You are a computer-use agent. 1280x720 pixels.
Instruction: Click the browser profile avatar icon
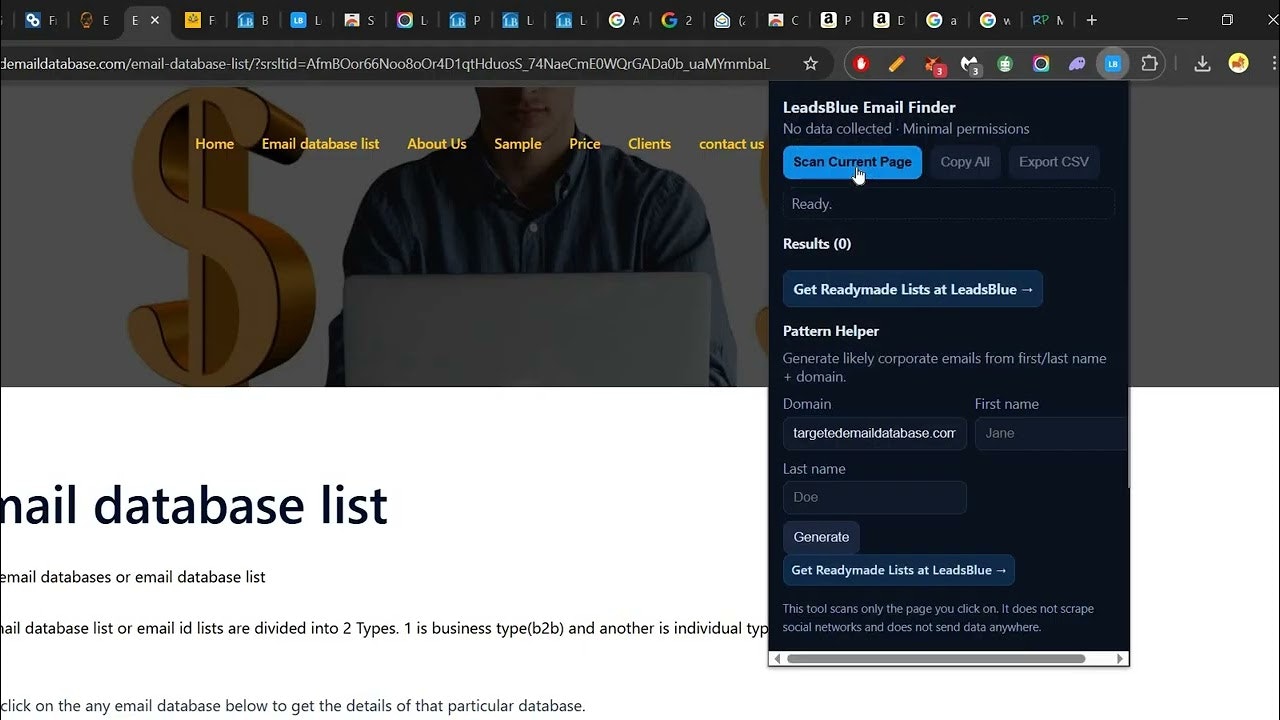tap(1238, 63)
